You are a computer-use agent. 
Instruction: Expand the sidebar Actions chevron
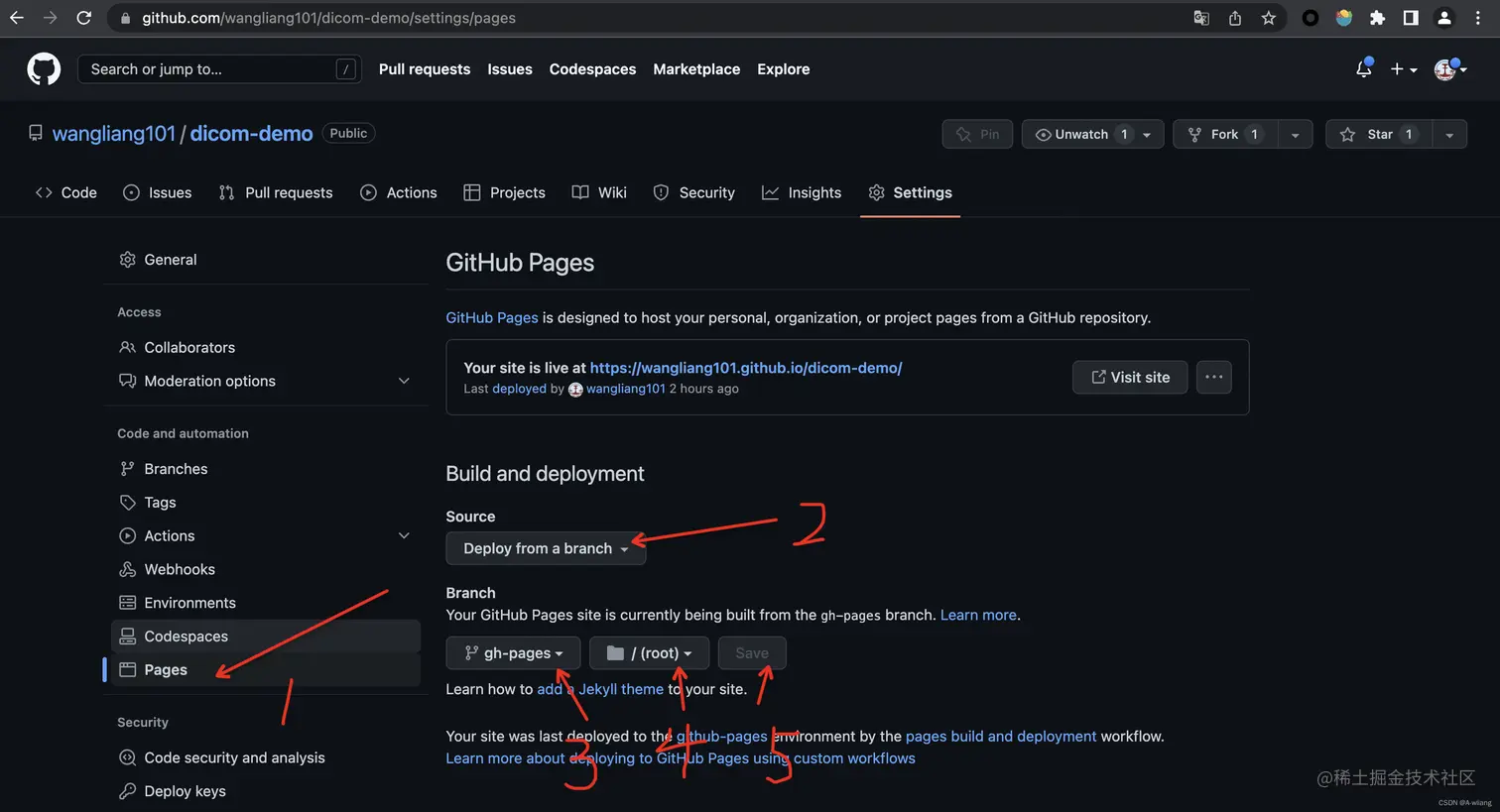pos(404,535)
